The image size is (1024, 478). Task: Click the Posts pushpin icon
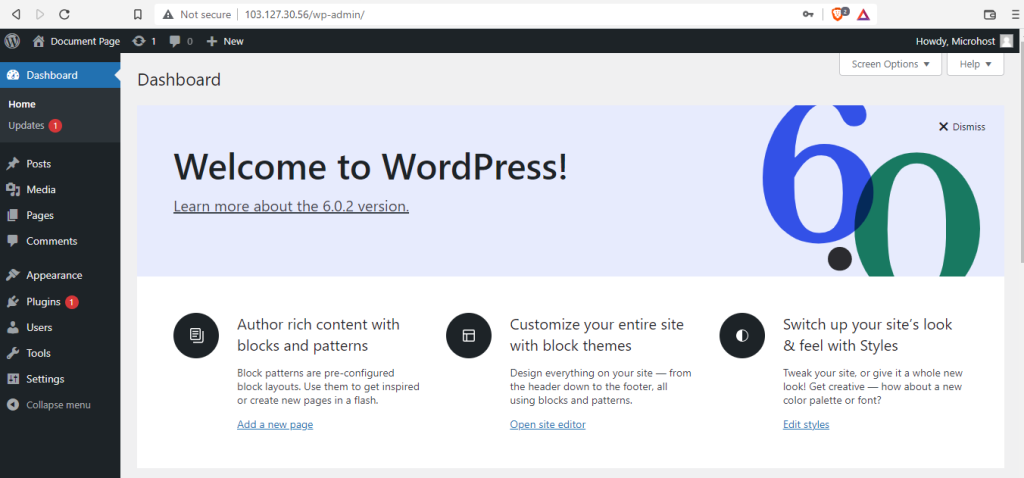13,164
